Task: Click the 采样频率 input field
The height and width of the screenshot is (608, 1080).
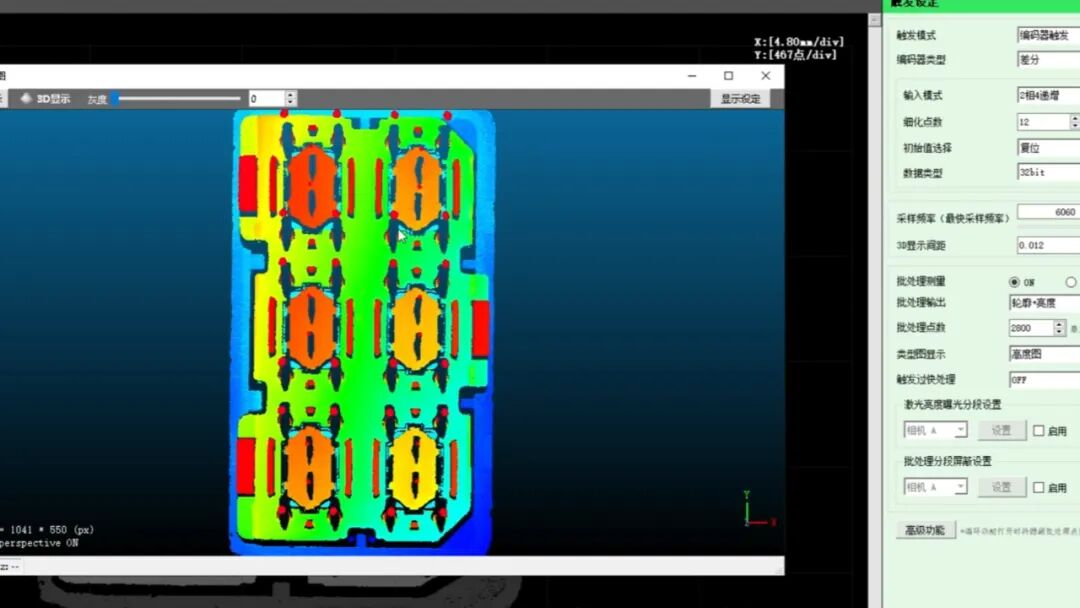Action: (x=1048, y=212)
